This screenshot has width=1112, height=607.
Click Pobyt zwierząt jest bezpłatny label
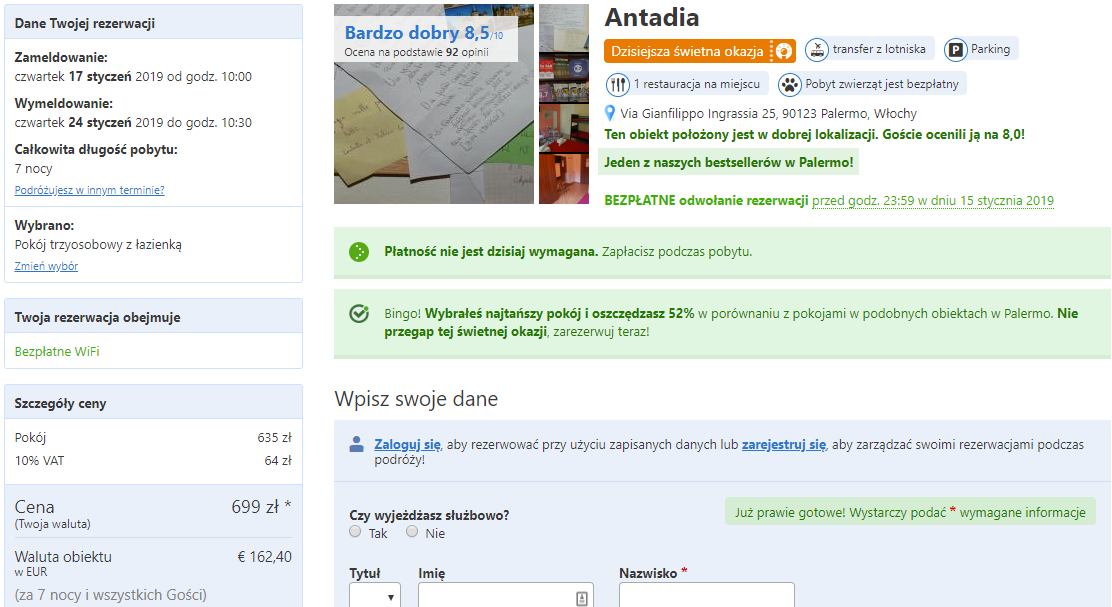coord(882,84)
